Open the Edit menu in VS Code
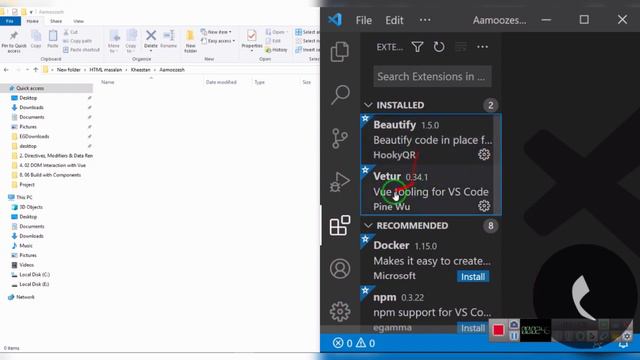This screenshot has width=640, height=360. [x=394, y=20]
